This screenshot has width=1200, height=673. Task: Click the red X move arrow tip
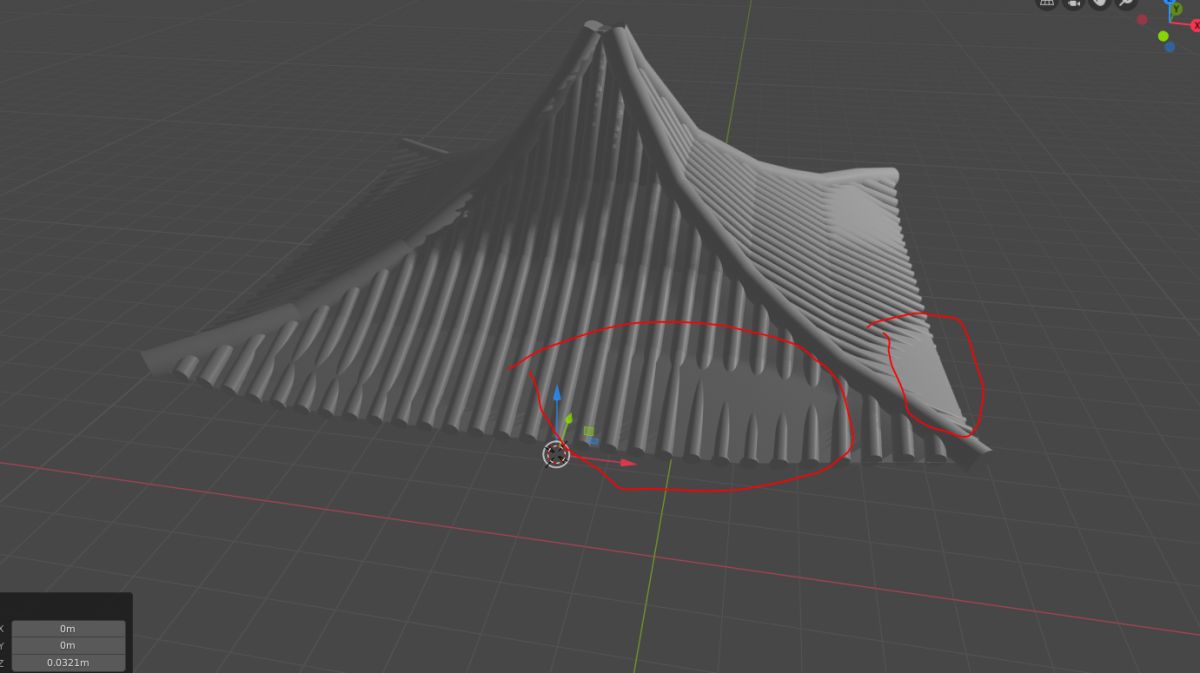click(629, 463)
